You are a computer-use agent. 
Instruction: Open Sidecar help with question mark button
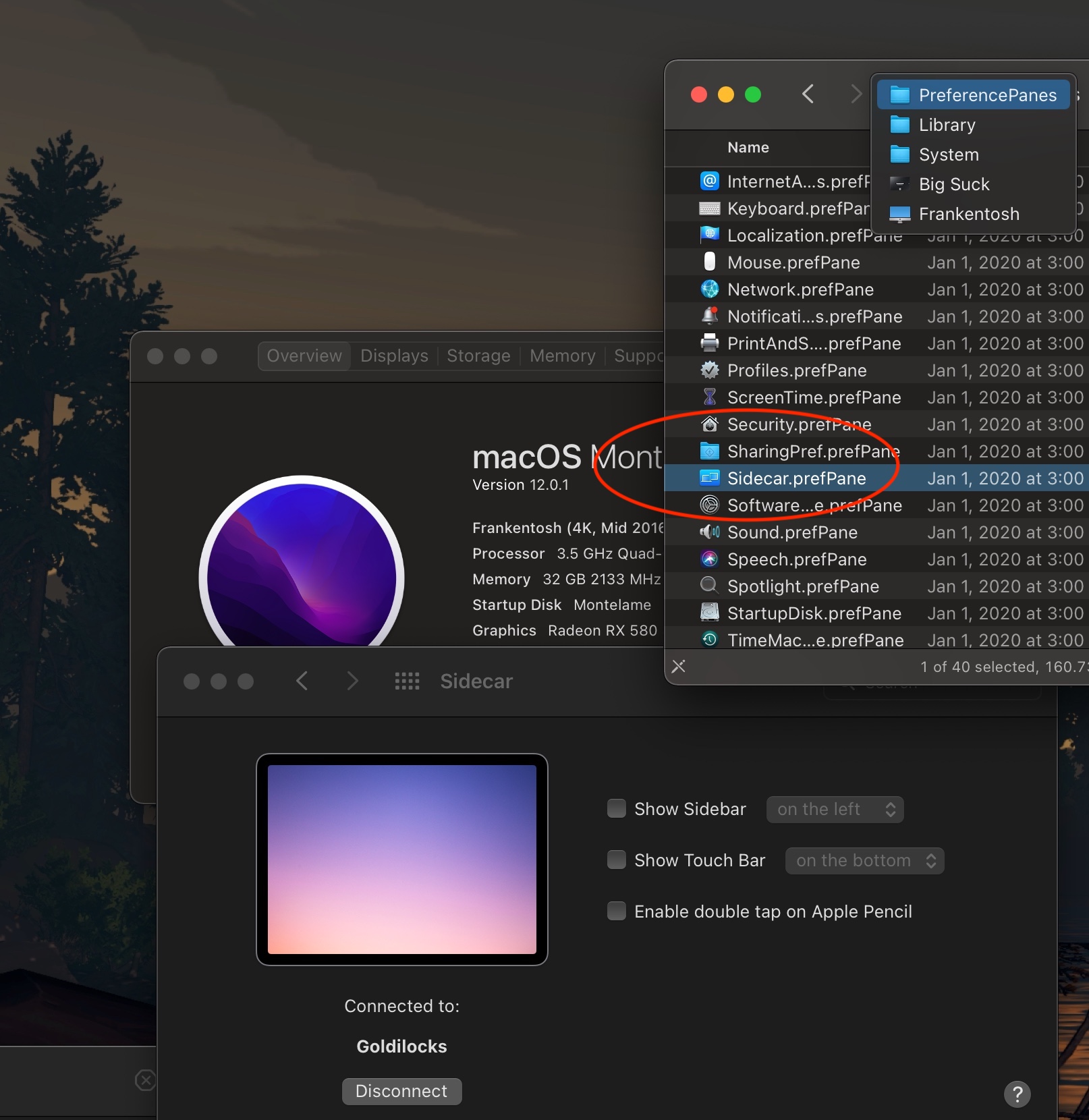(1017, 1094)
